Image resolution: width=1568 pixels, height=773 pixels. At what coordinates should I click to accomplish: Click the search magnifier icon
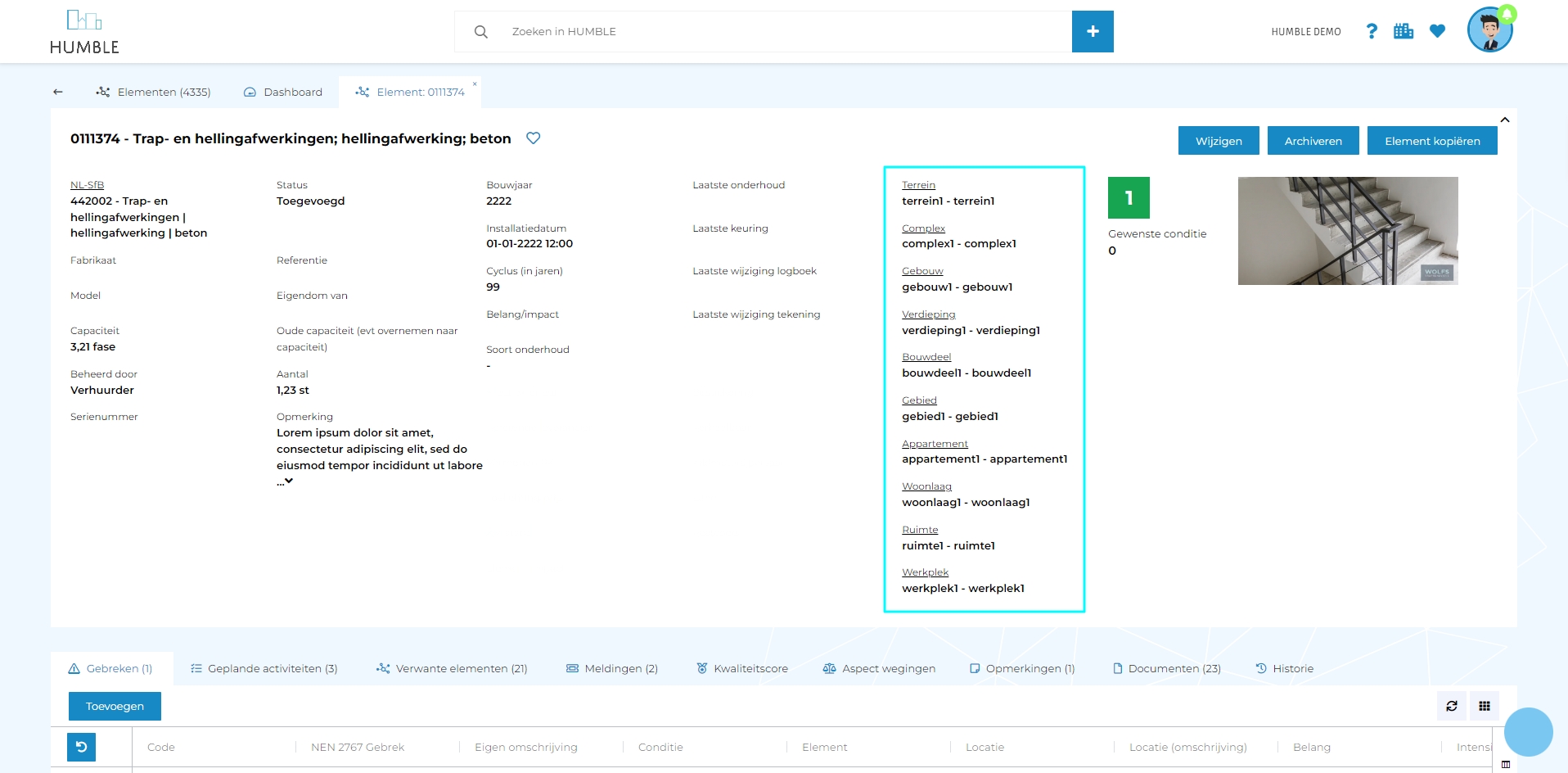pyautogui.click(x=481, y=32)
